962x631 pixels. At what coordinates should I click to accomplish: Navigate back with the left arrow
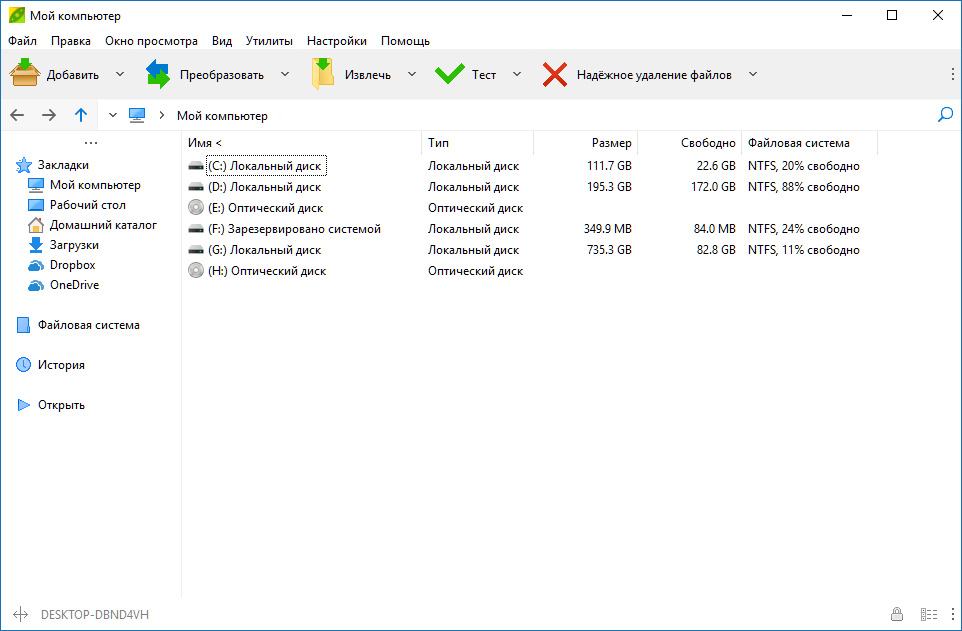tap(17, 115)
